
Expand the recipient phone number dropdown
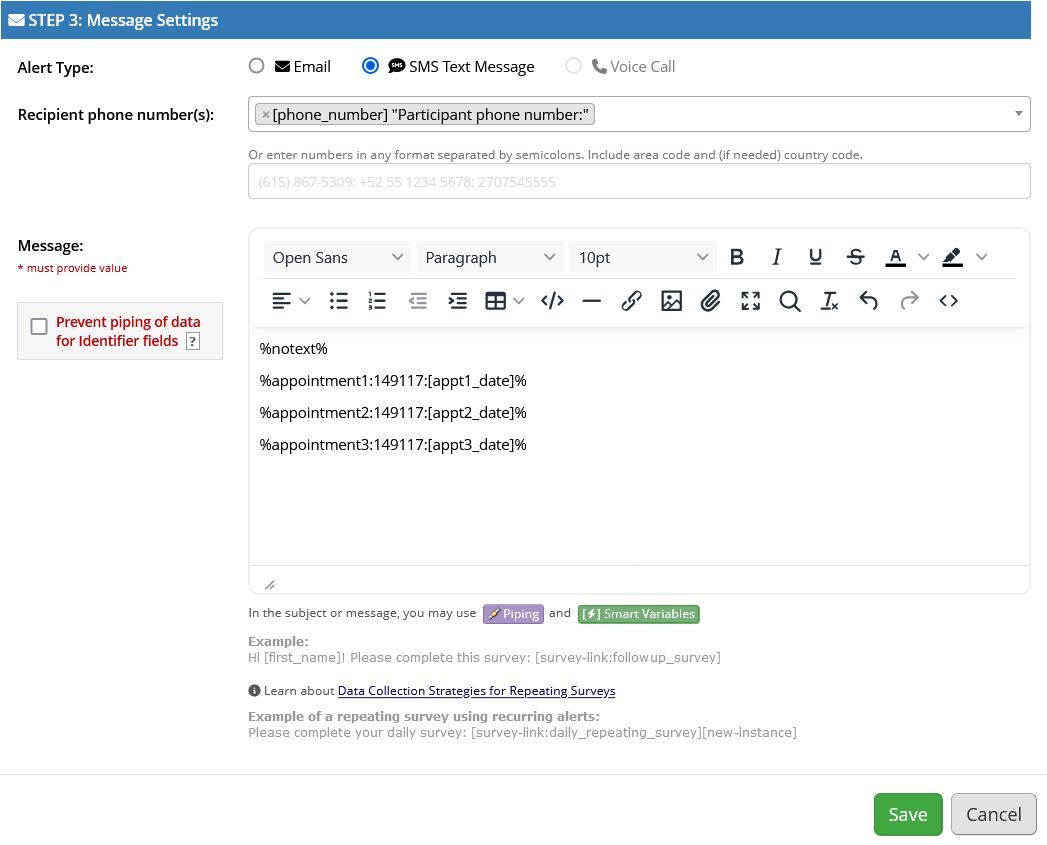[1018, 114]
